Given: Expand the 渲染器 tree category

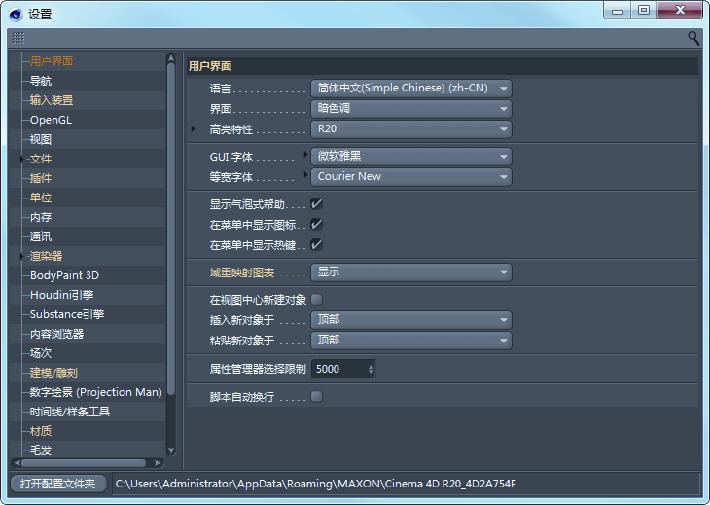Looking at the screenshot, I should [22, 256].
